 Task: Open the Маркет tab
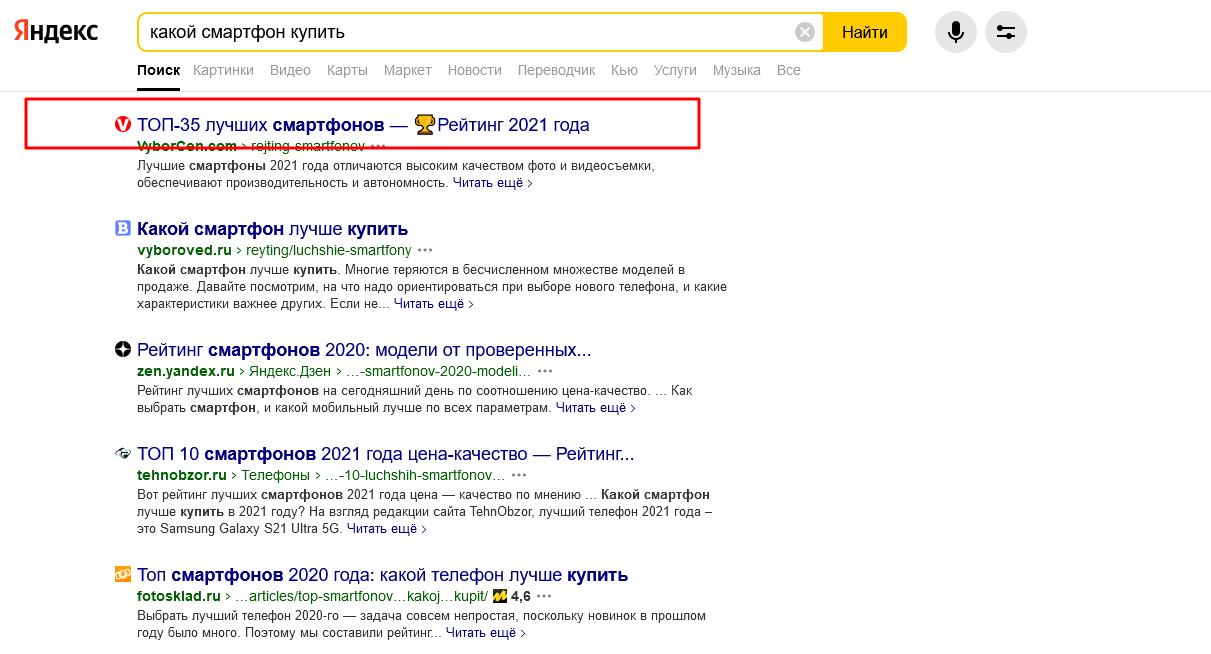tap(408, 70)
